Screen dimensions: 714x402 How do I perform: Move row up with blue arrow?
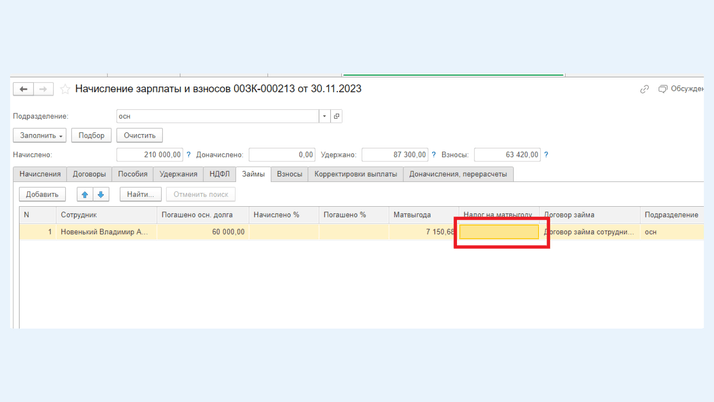85,194
